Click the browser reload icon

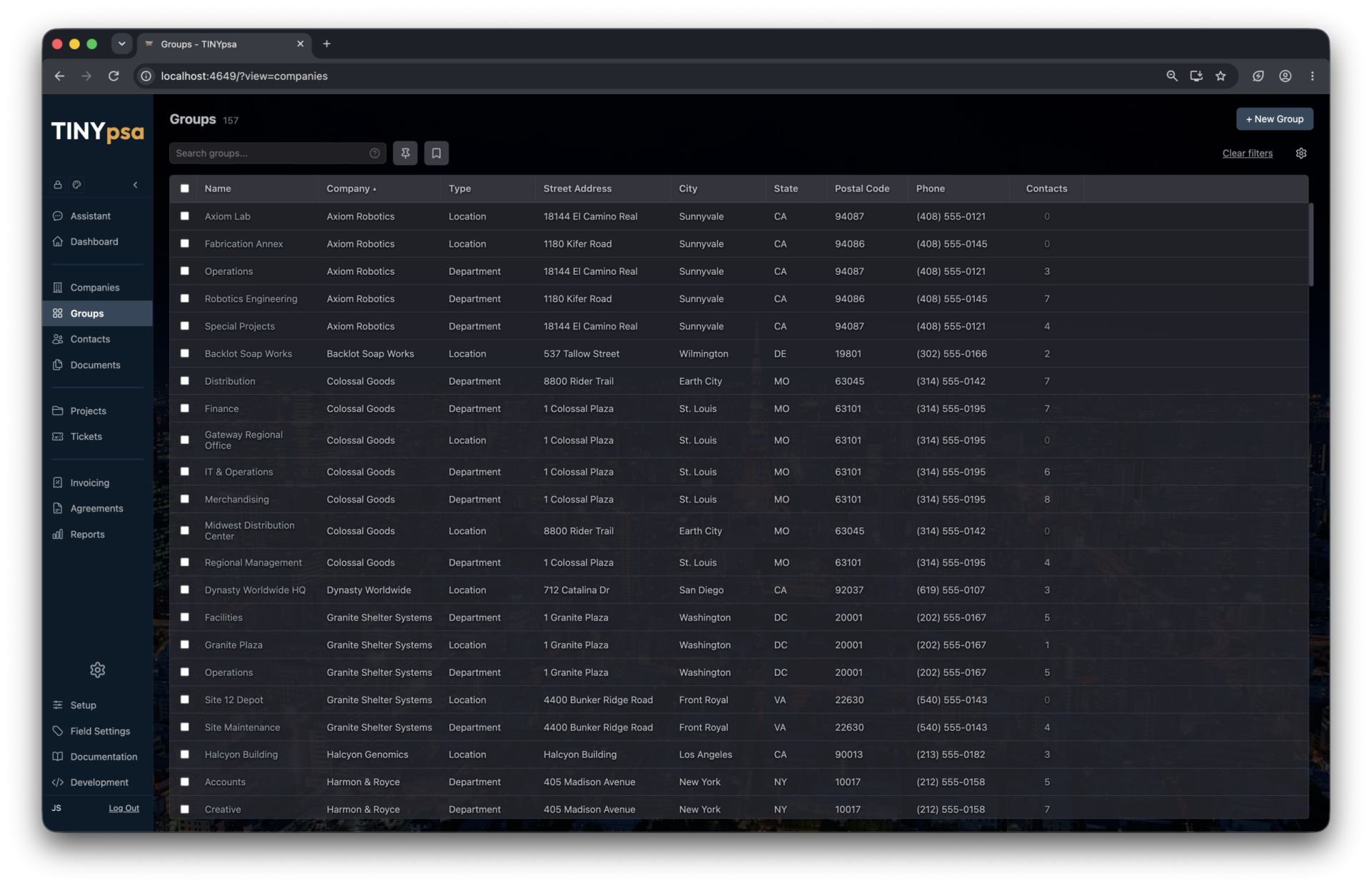(x=114, y=76)
